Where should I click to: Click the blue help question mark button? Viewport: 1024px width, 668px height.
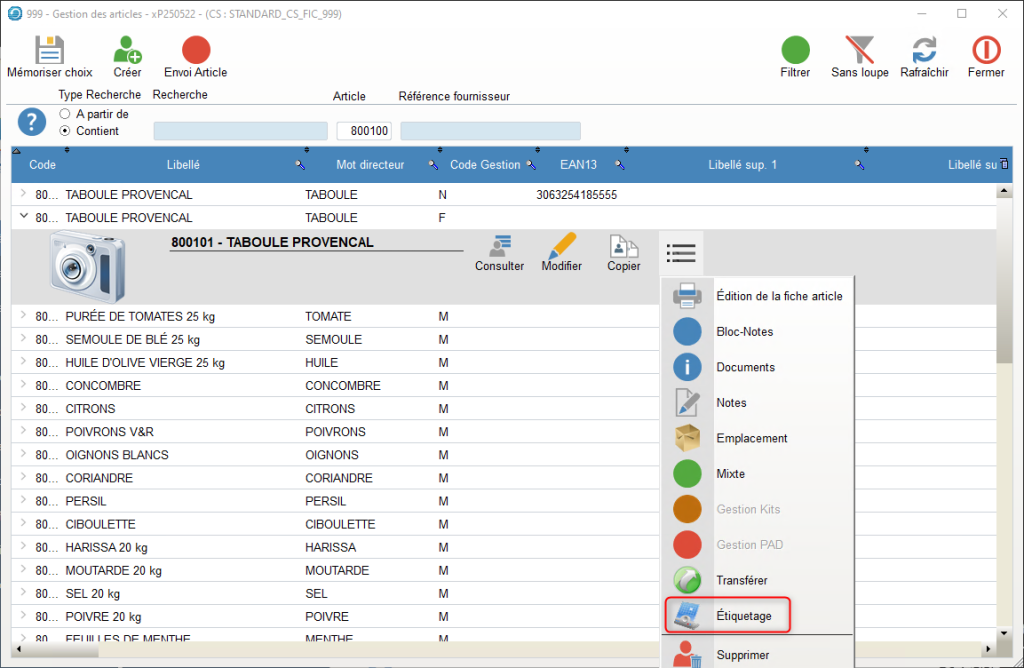point(32,122)
